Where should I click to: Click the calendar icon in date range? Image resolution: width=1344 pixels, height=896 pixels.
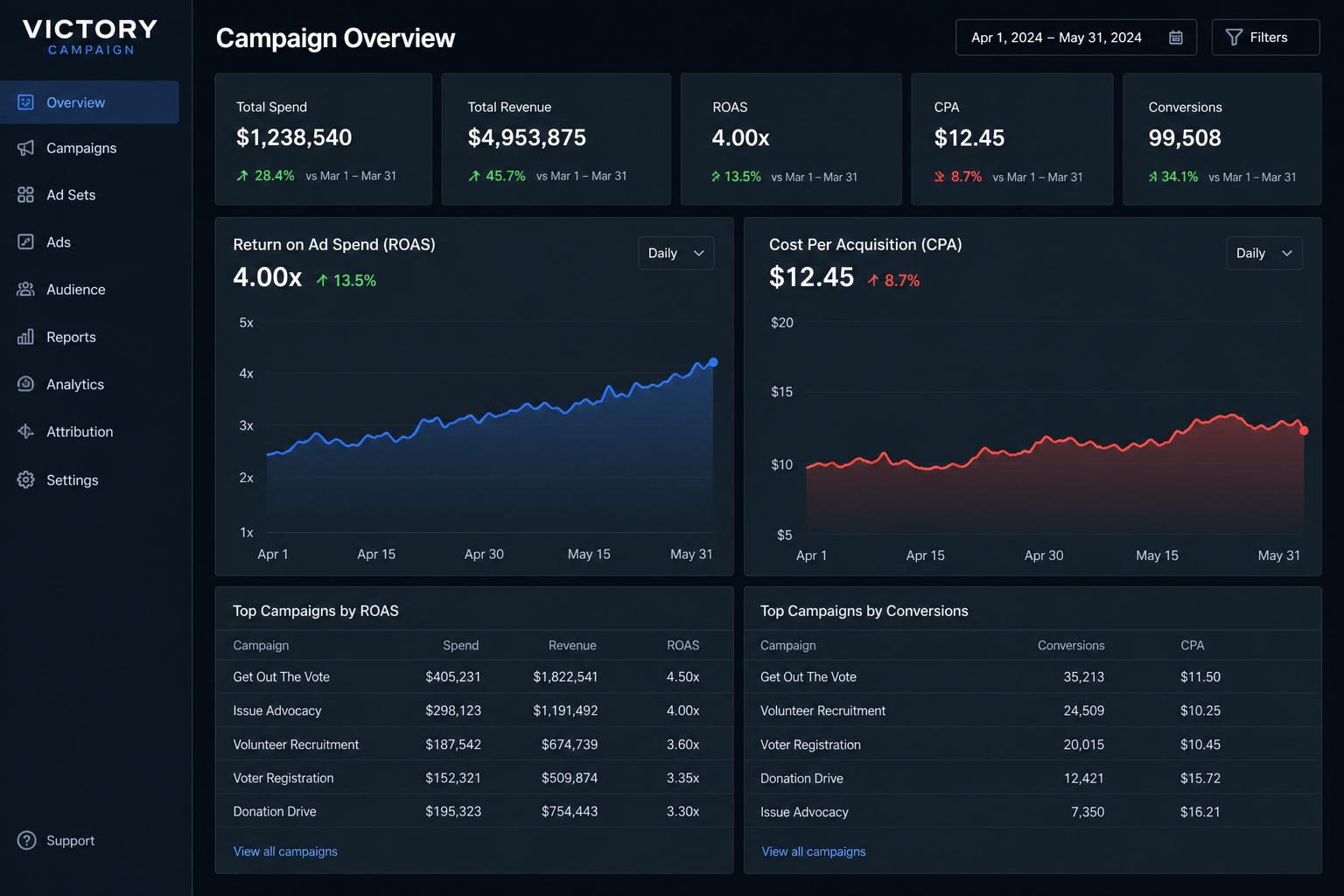click(x=1176, y=38)
